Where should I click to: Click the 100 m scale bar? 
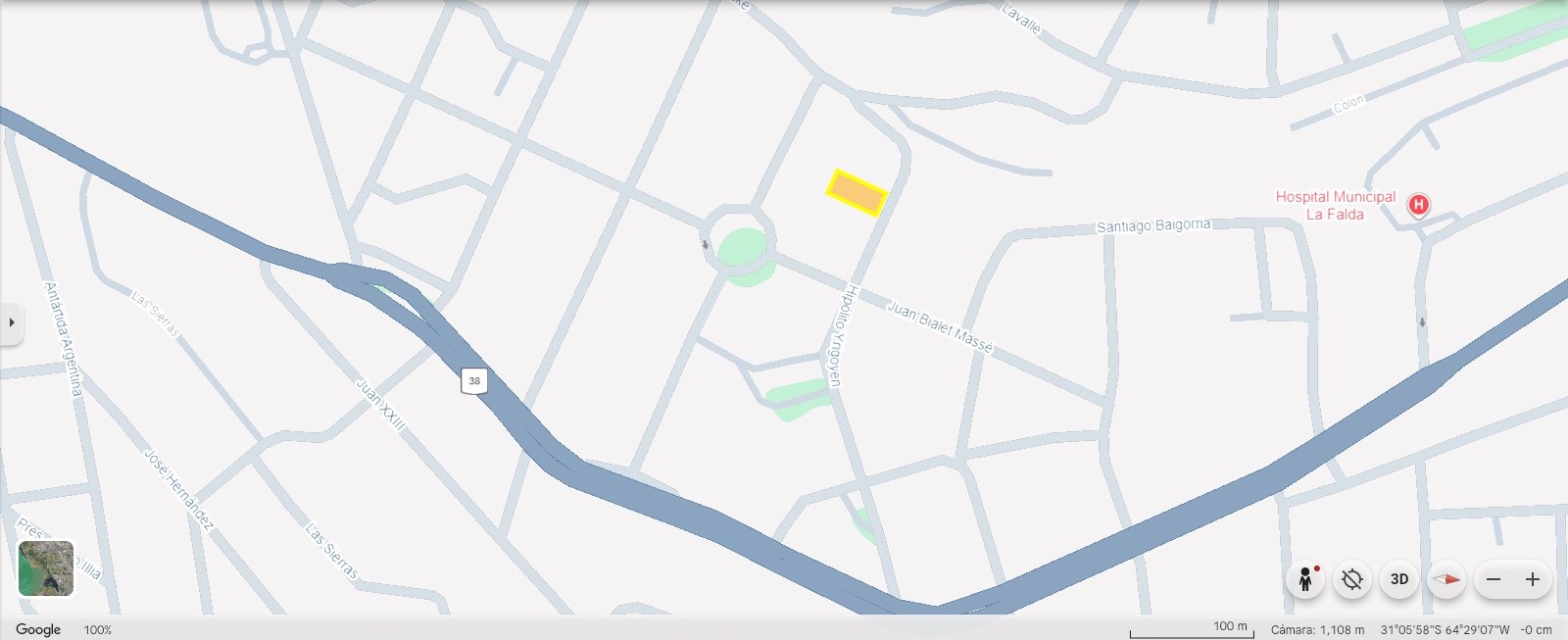pos(1192,629)
